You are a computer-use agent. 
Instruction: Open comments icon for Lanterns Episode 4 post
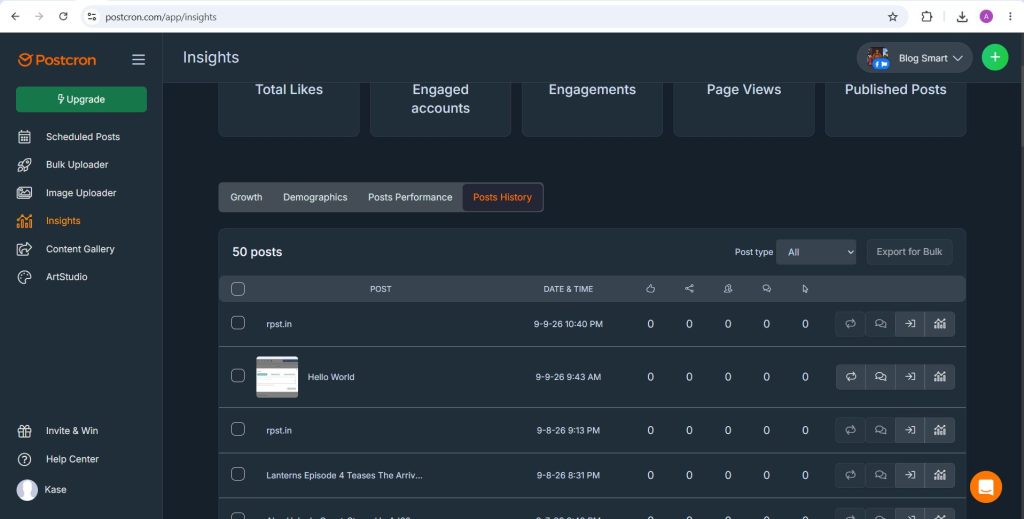(x=880, y=475)
